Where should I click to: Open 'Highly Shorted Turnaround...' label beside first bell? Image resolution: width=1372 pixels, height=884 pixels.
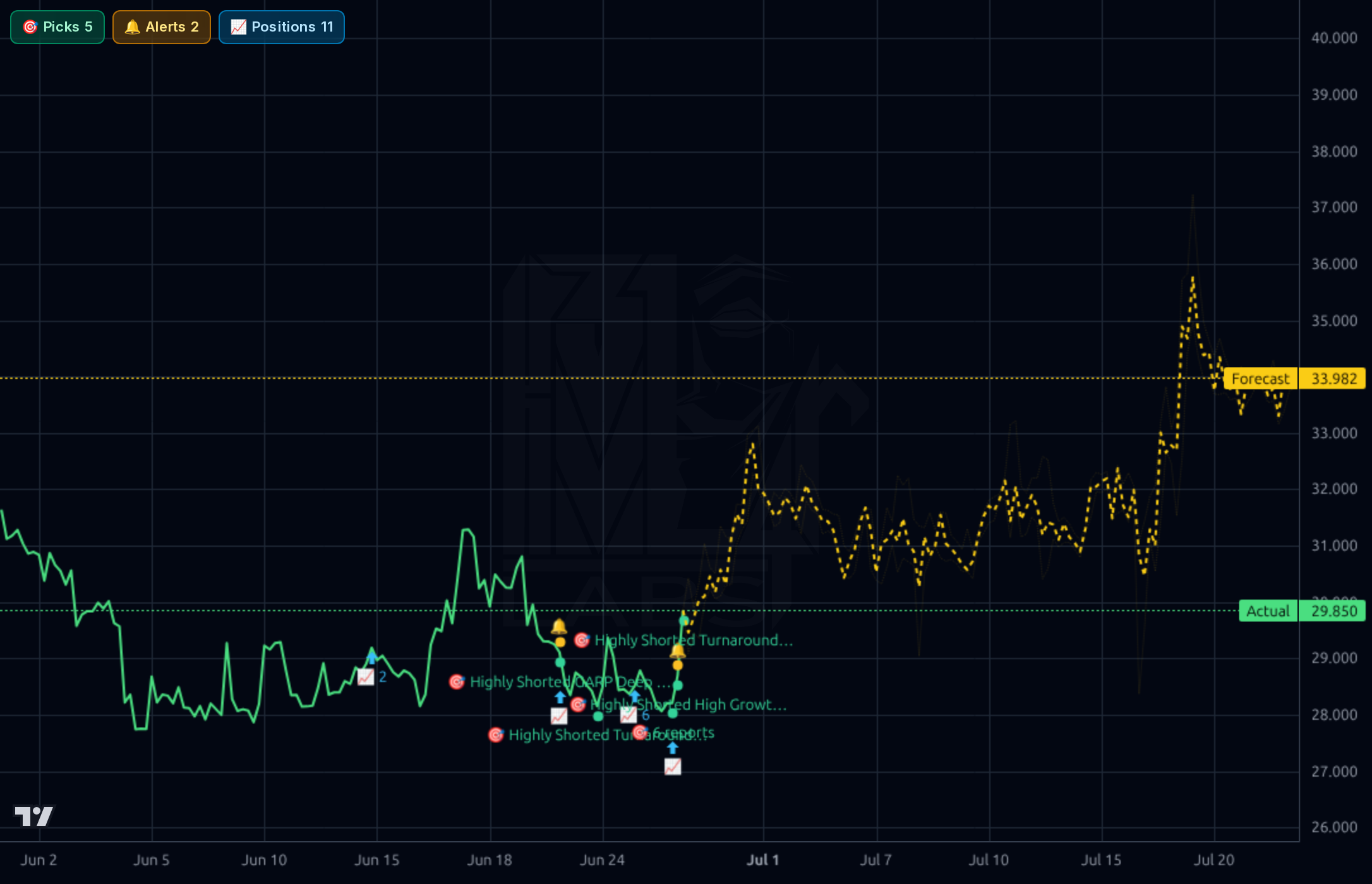point(694,640)
